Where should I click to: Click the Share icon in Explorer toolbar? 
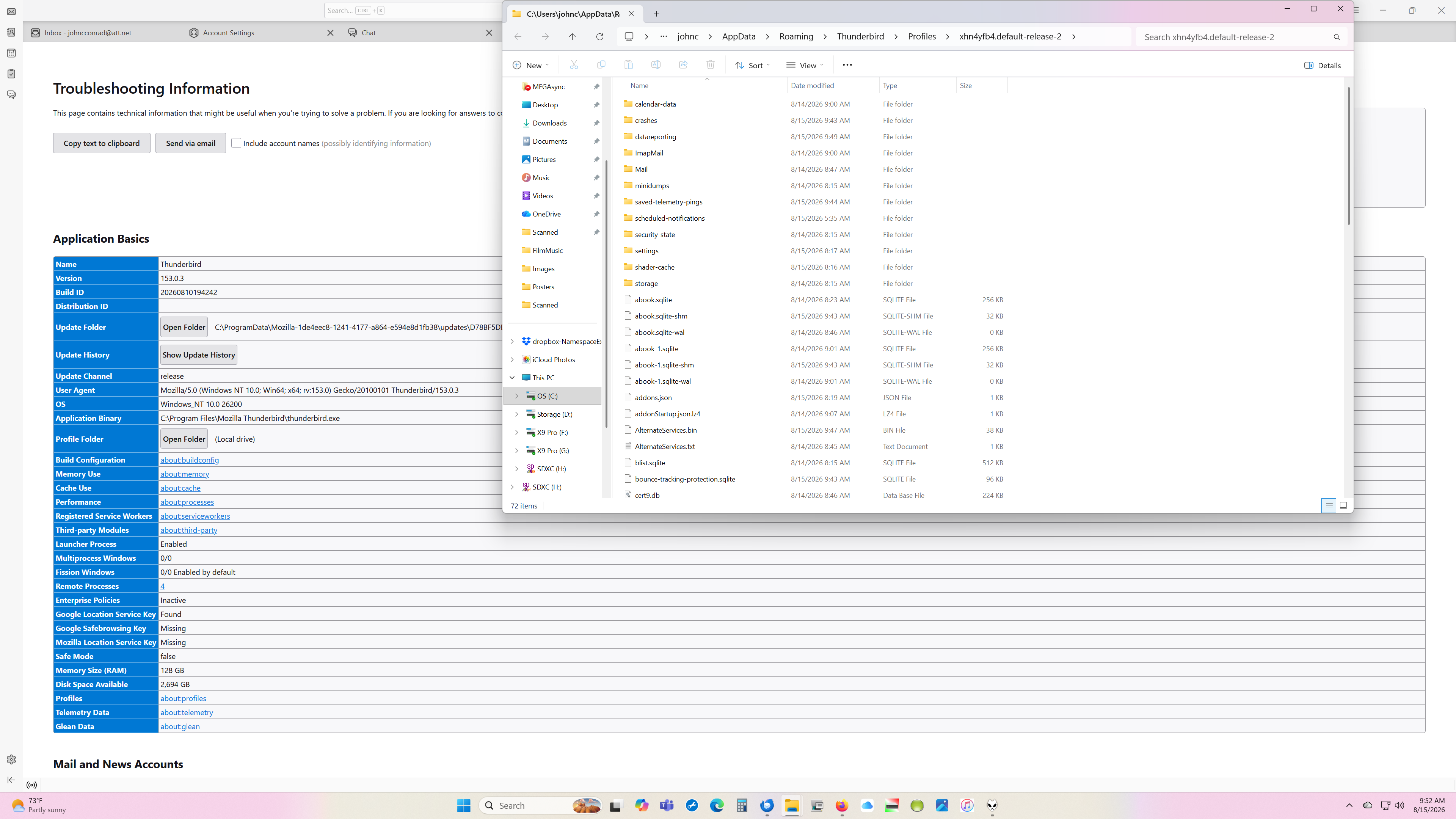[x=683, y=65]
